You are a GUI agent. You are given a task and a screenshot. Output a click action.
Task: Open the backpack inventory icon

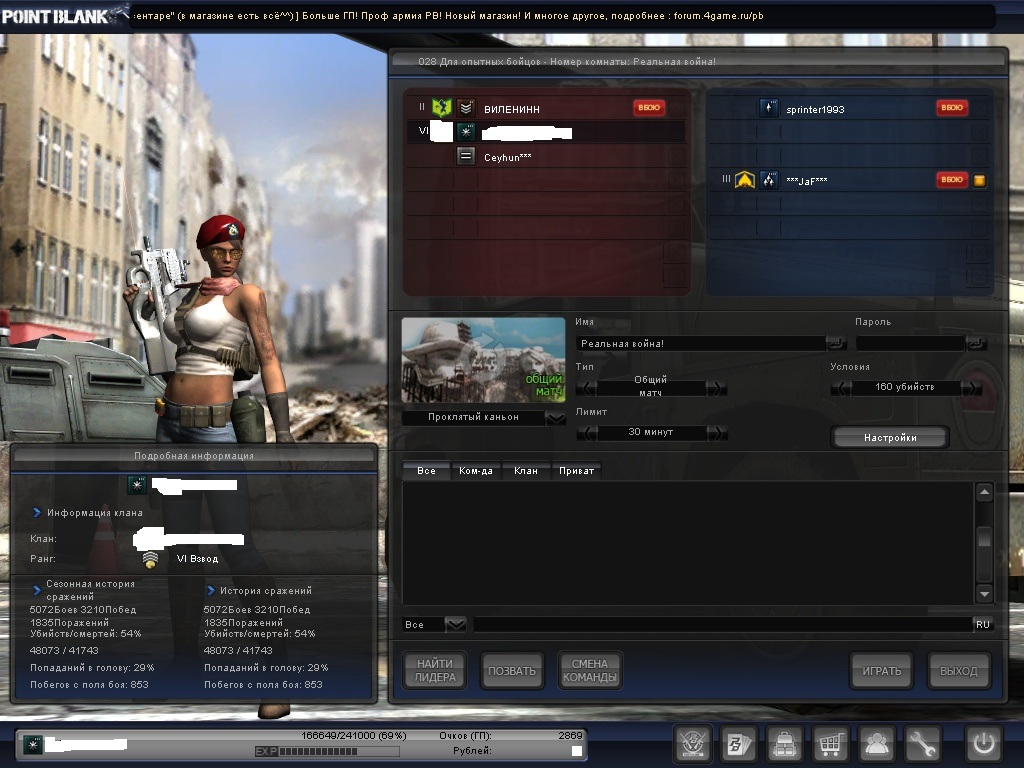pos(784,744)
